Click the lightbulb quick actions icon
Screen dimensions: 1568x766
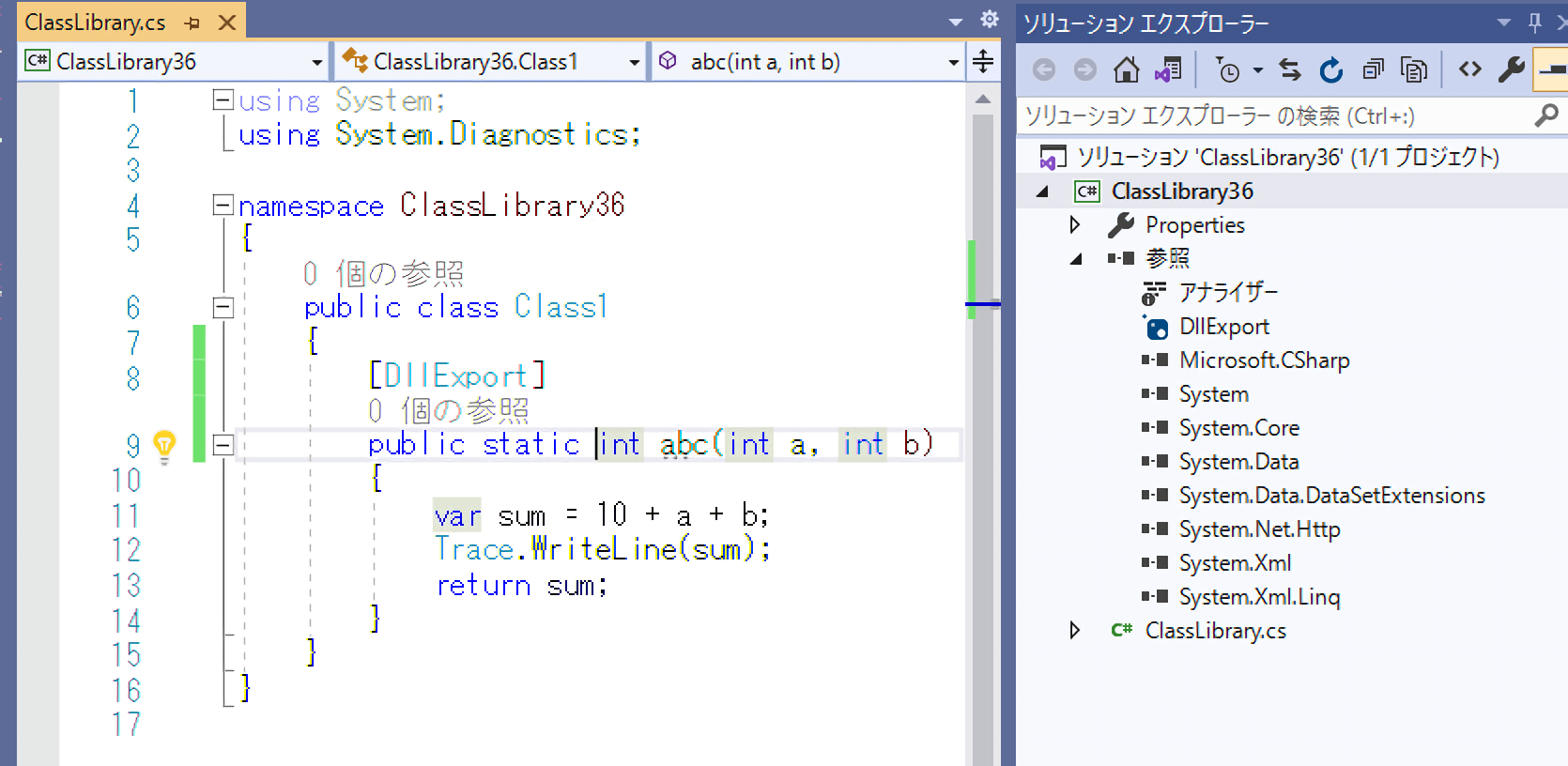click(164, 444)
